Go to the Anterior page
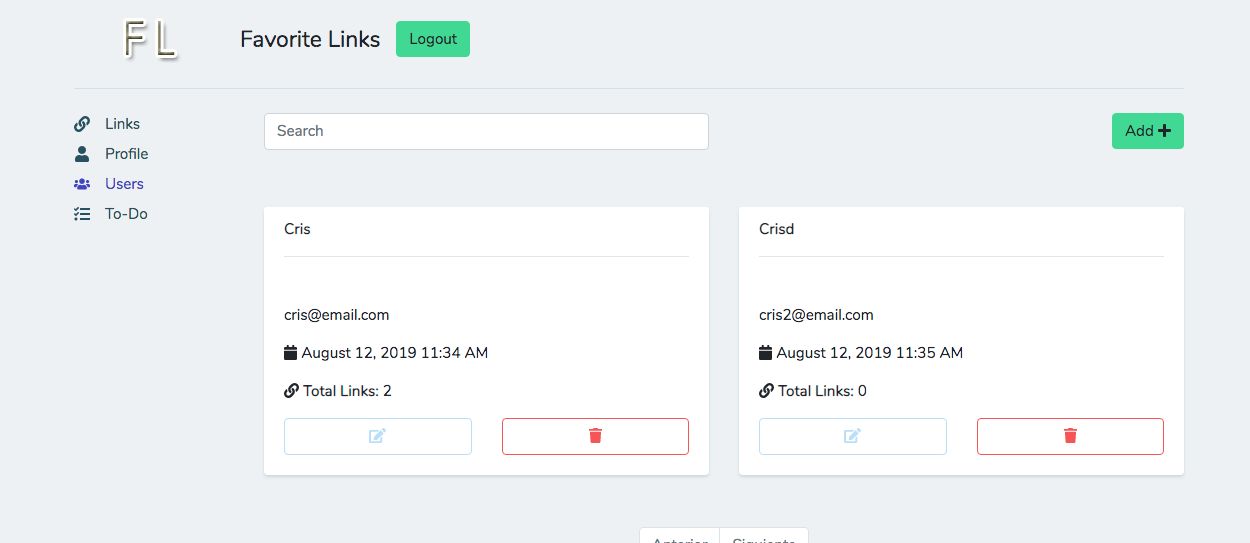 (680, 537)
